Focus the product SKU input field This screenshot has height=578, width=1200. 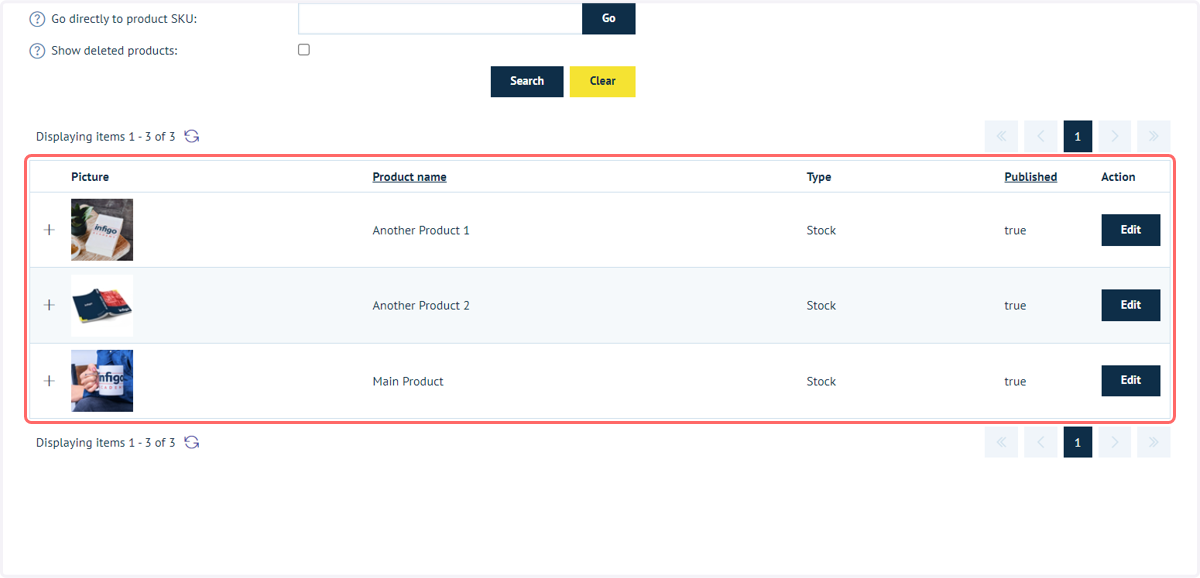440,18
